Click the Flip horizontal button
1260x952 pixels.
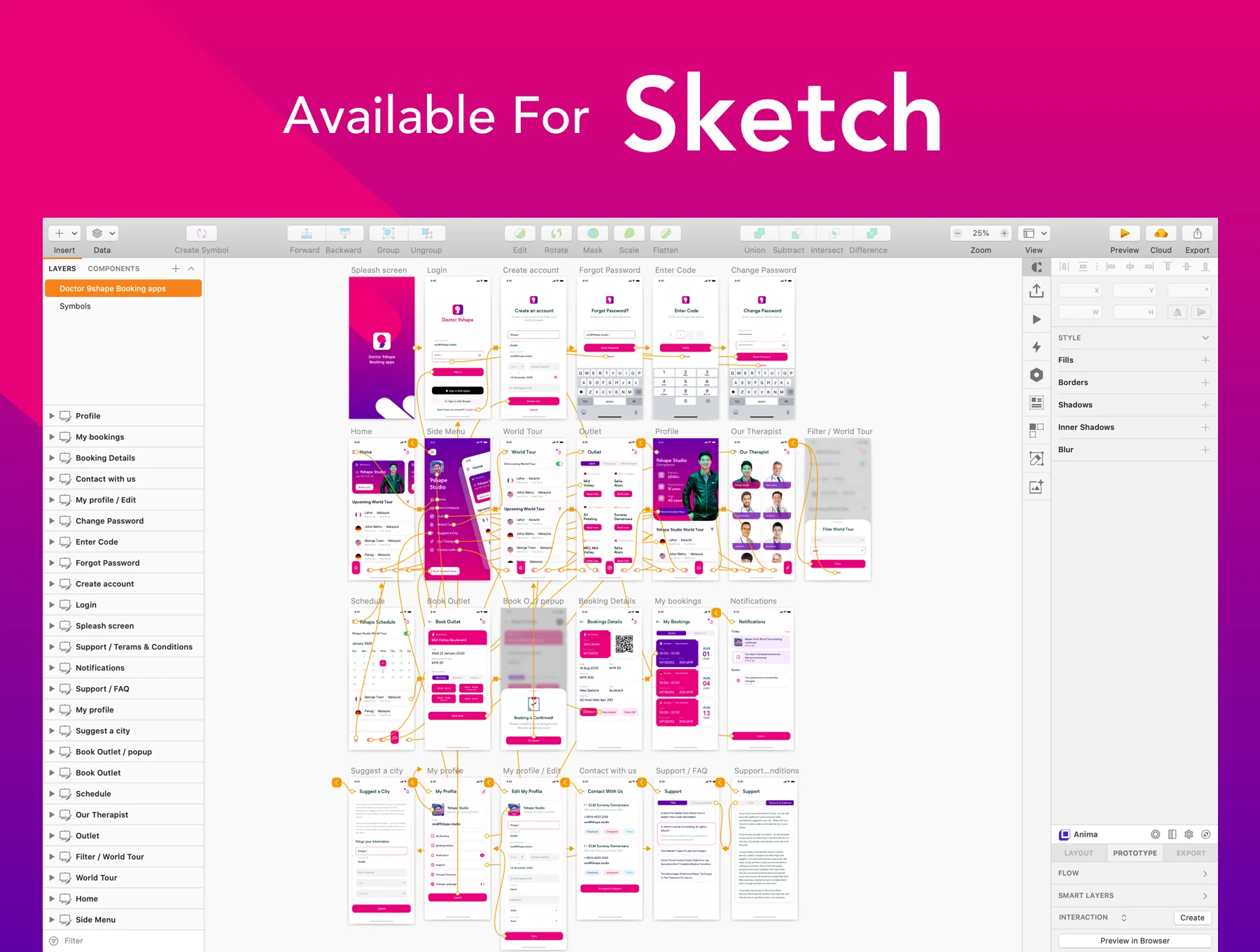point(1177,312)
